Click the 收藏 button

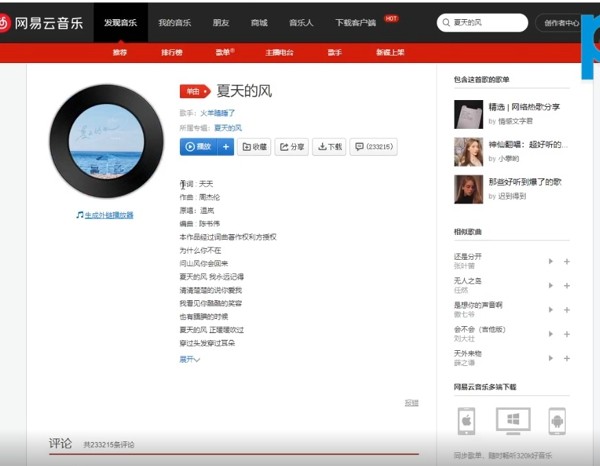254,147
